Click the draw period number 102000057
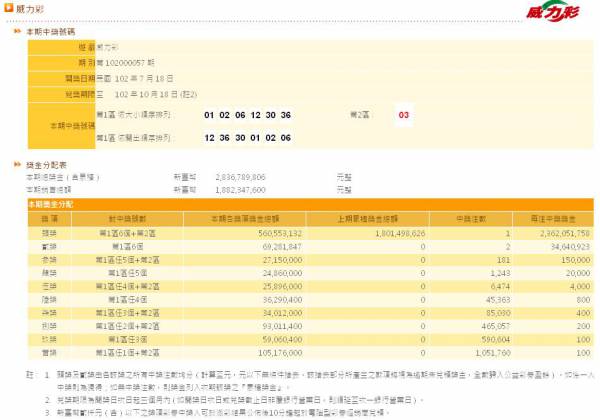Viewport: 600px width, 420px height. [125, 63]
